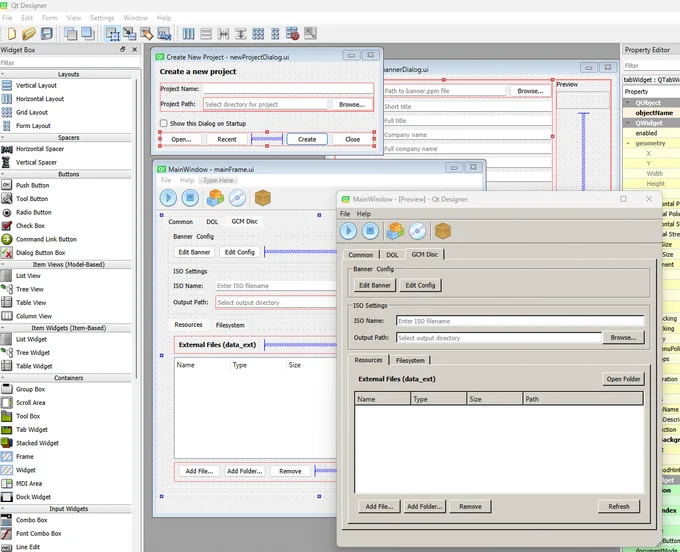This screenshot has width=680, height=552.
Task: Switch to Filesystem tab in preview window
Action: pyautogui.click(x=410, y=360)
